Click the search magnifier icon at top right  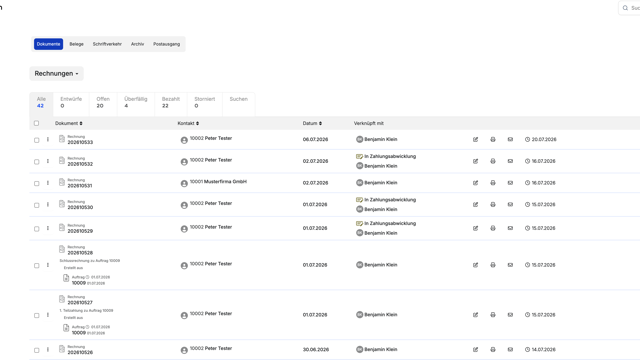click(625, 8)
